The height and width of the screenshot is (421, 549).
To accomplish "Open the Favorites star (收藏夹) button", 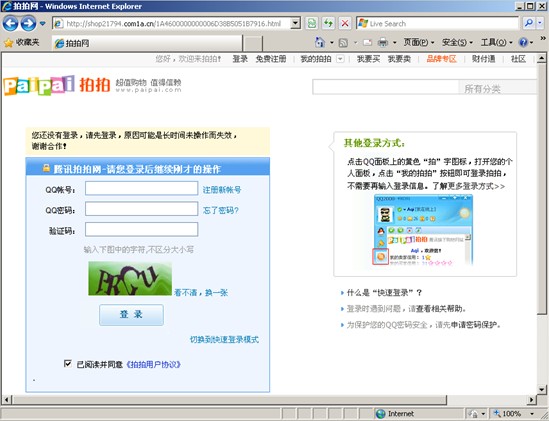I will (21, 42).
